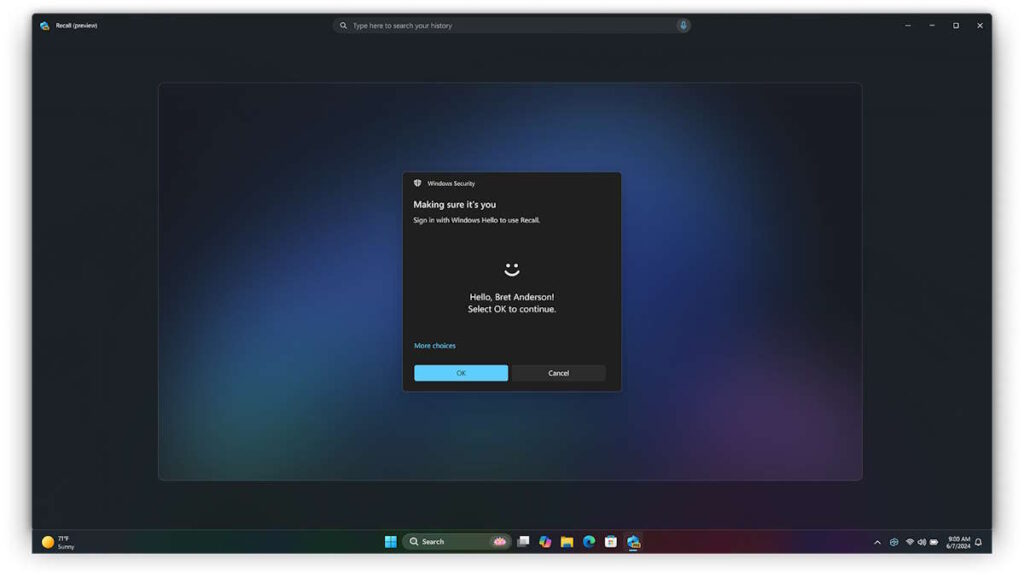Click the Recall icon in the taskbar
The image size is (1024, 576).
point(633,541)
